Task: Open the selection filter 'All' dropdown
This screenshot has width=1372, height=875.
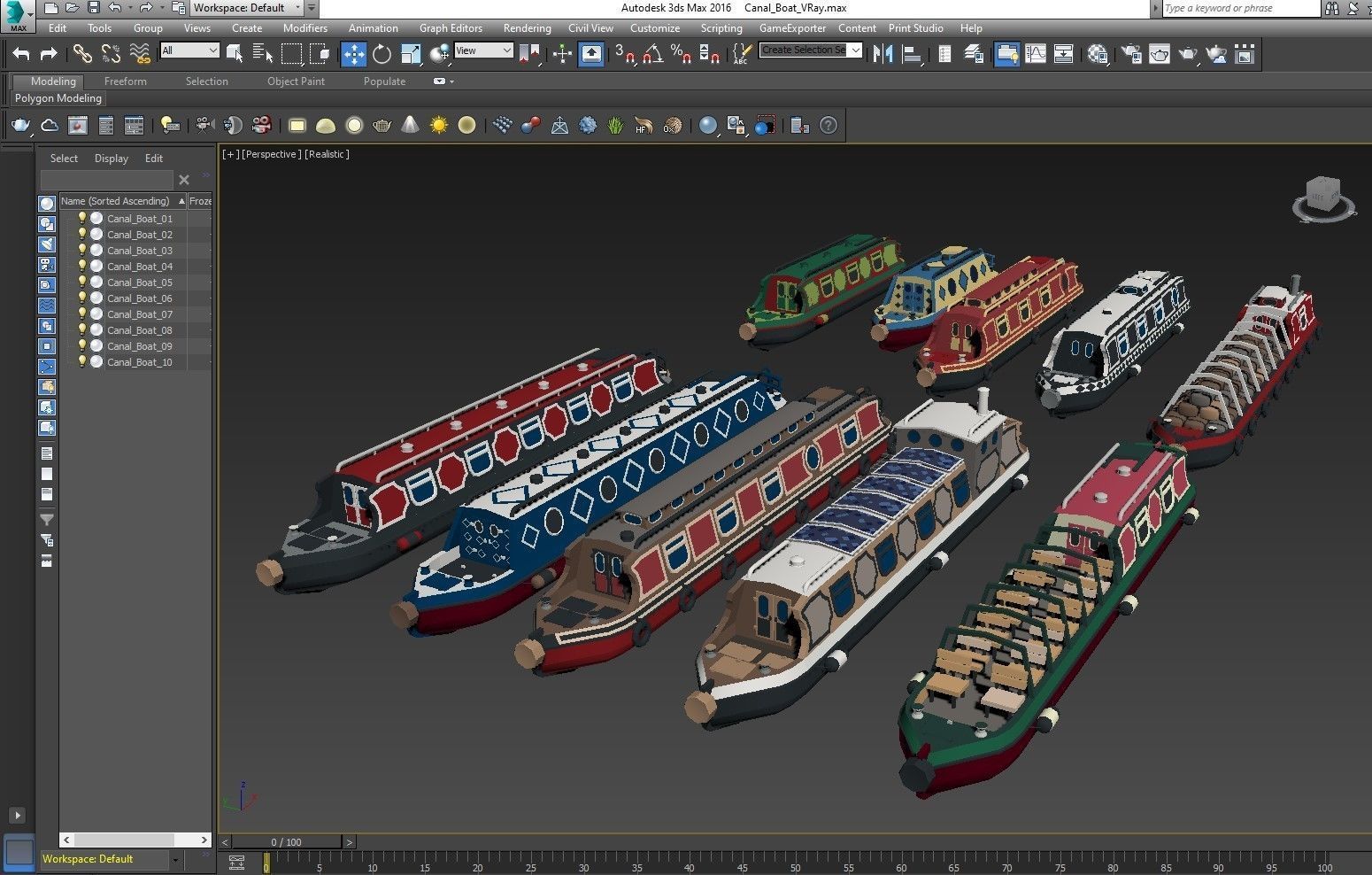Action: click(189, 50)
